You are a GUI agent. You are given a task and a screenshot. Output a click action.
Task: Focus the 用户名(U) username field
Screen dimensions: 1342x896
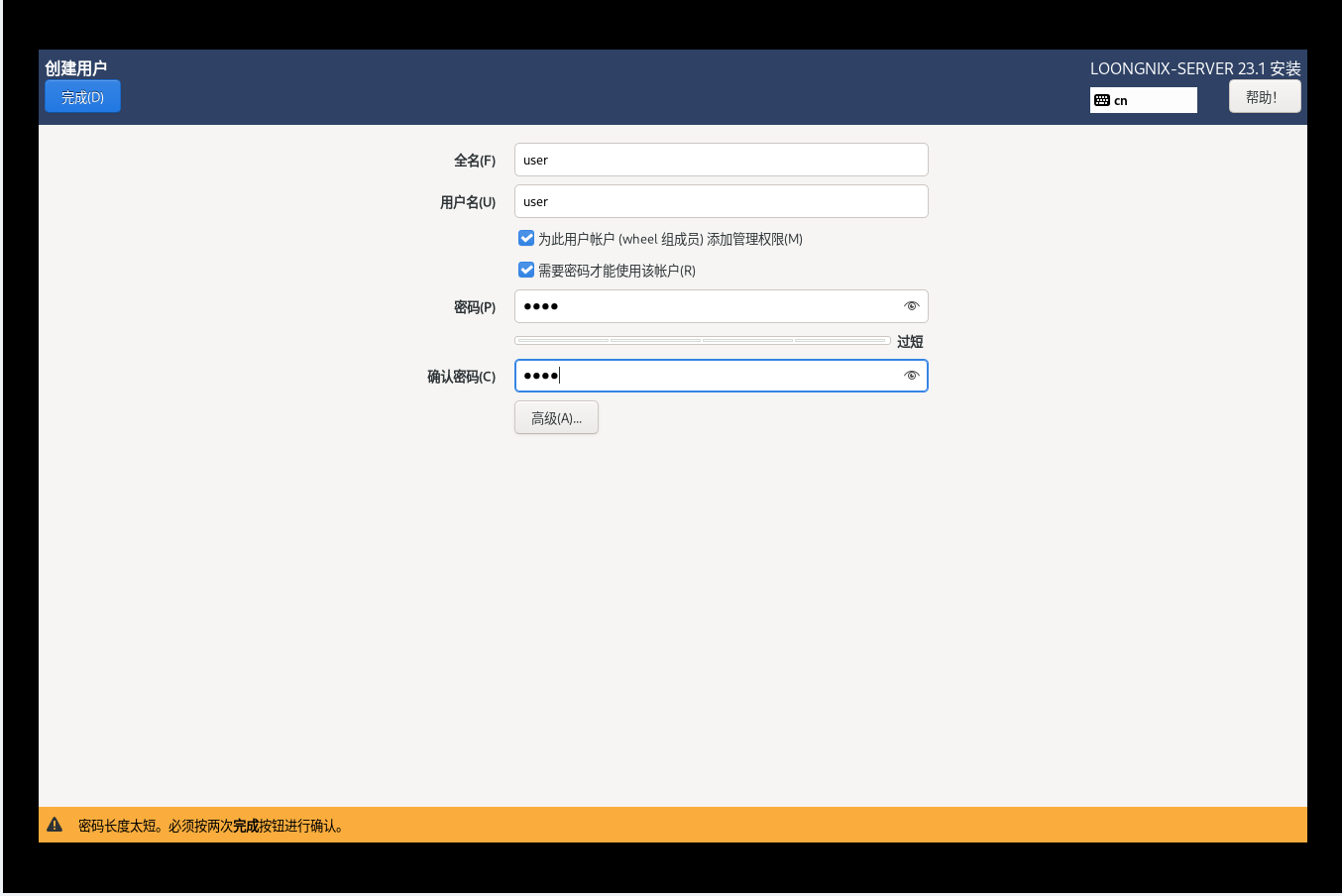click(721, 201)
